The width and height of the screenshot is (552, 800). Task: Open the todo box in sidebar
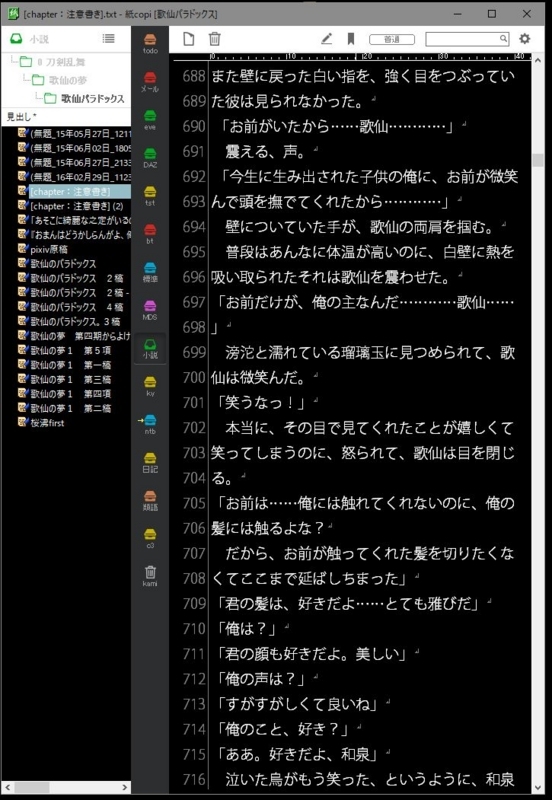pos(150,43)
